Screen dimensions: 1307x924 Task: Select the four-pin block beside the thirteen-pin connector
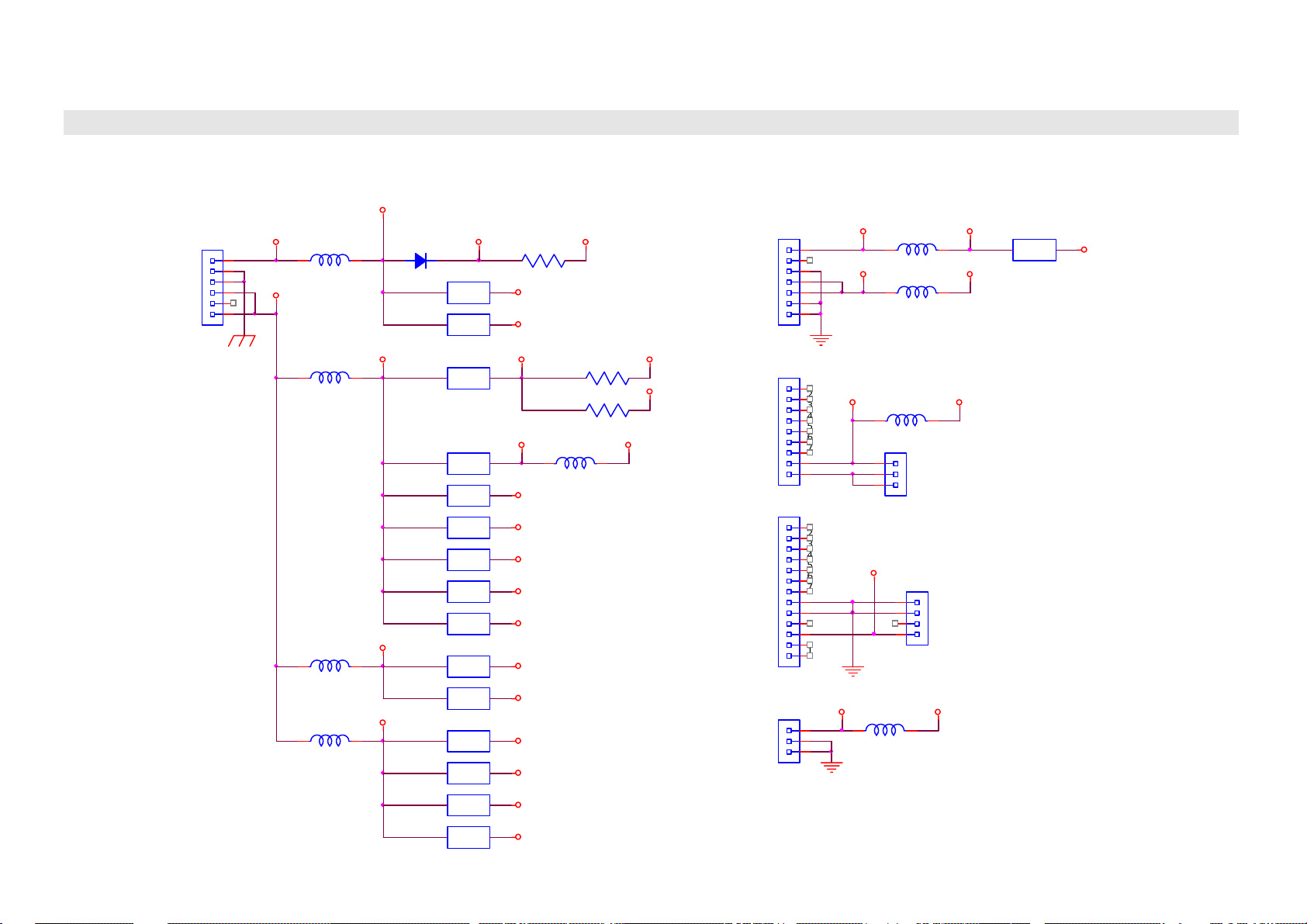pyautogui.click(x=917, y=618)
